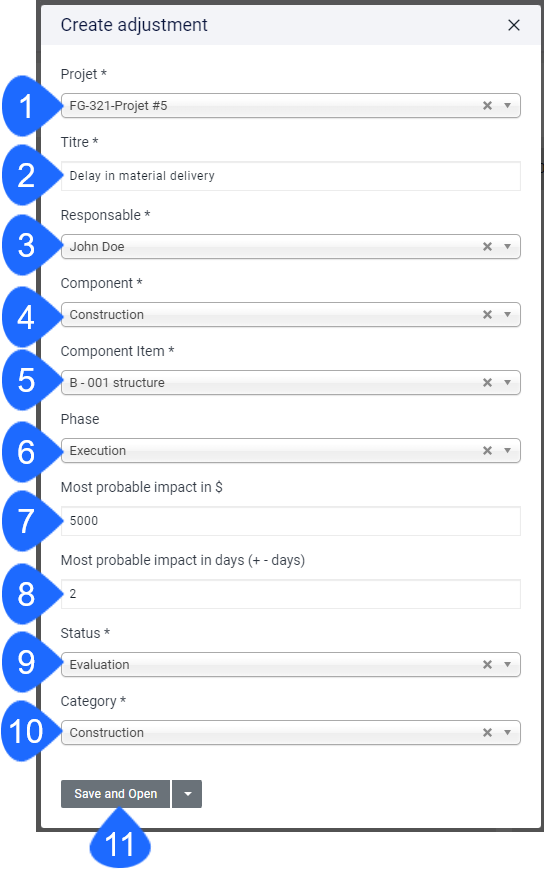
Task: Expand the Save and Open split arrow
Action: click(188, 794)
